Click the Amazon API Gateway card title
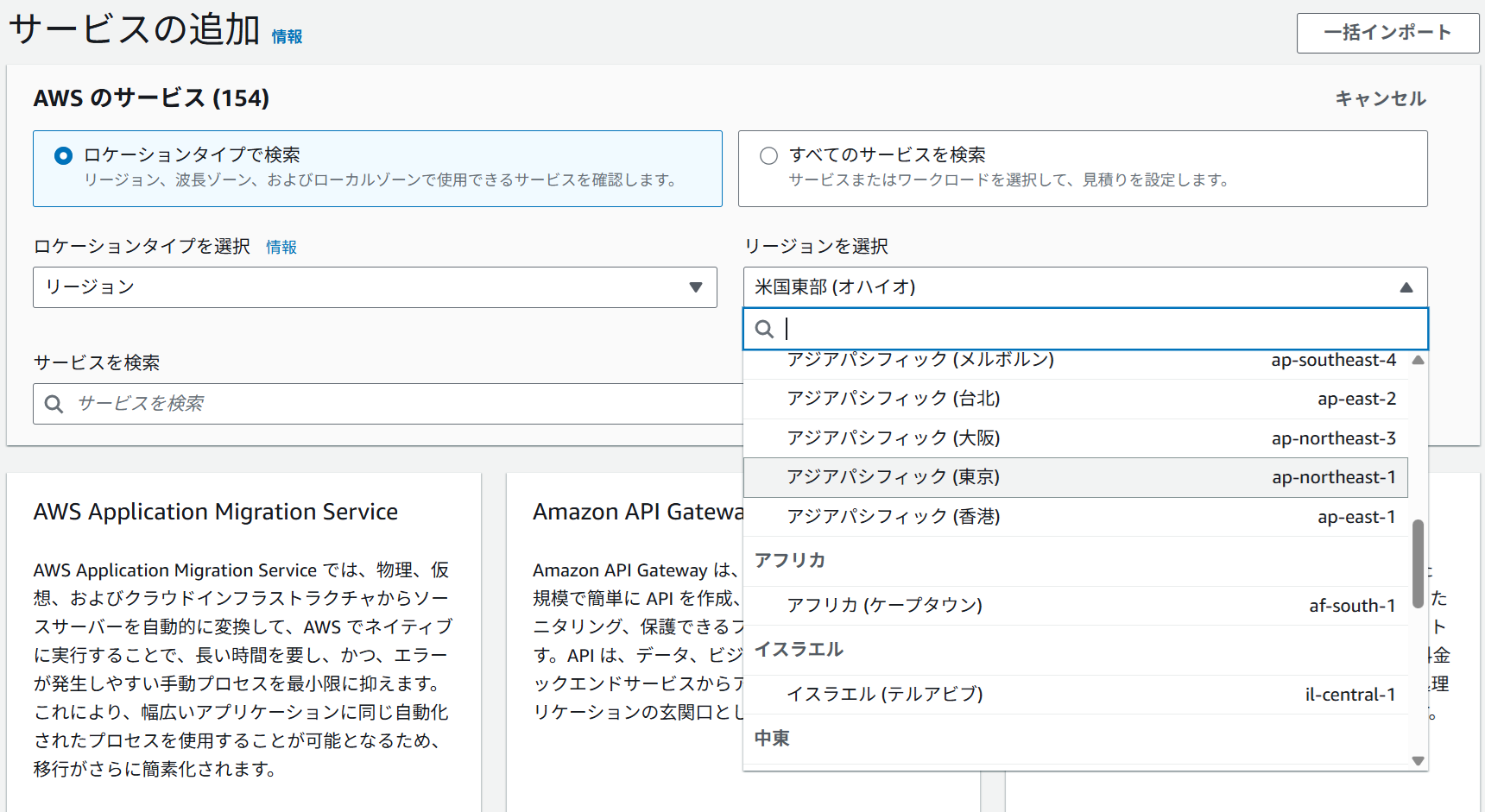 pos(638,512)
